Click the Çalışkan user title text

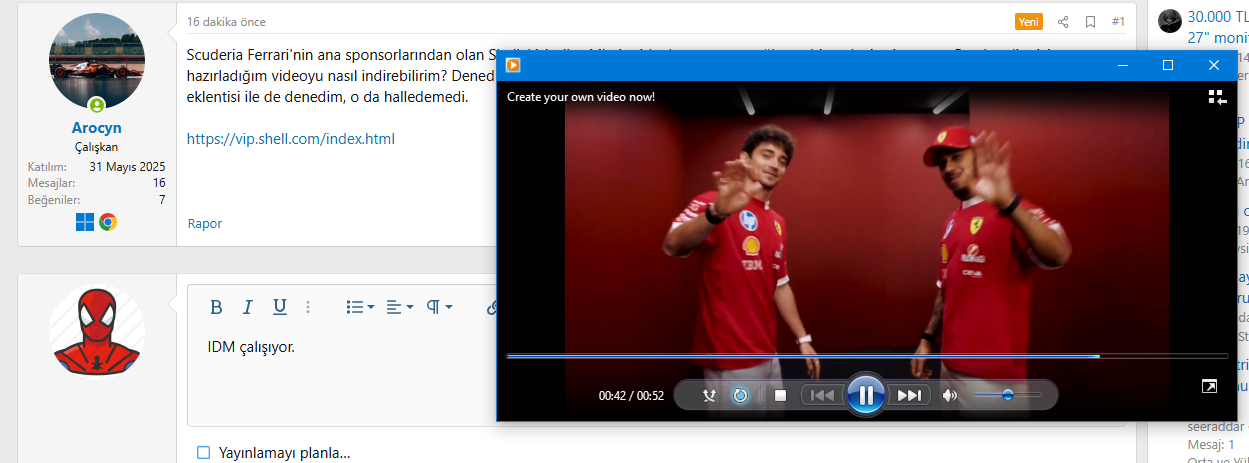97,147
